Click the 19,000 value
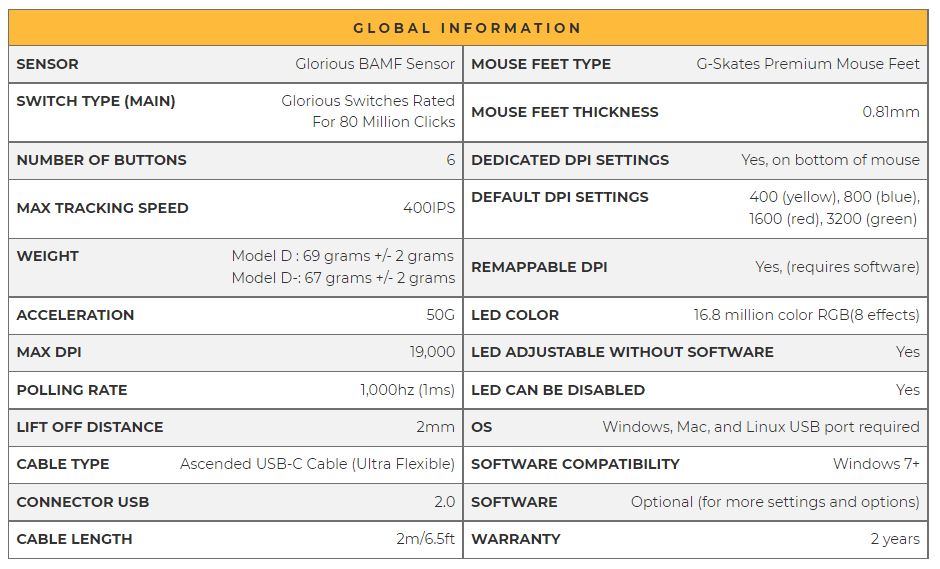 pyautogui.click(x=432, y=352)
